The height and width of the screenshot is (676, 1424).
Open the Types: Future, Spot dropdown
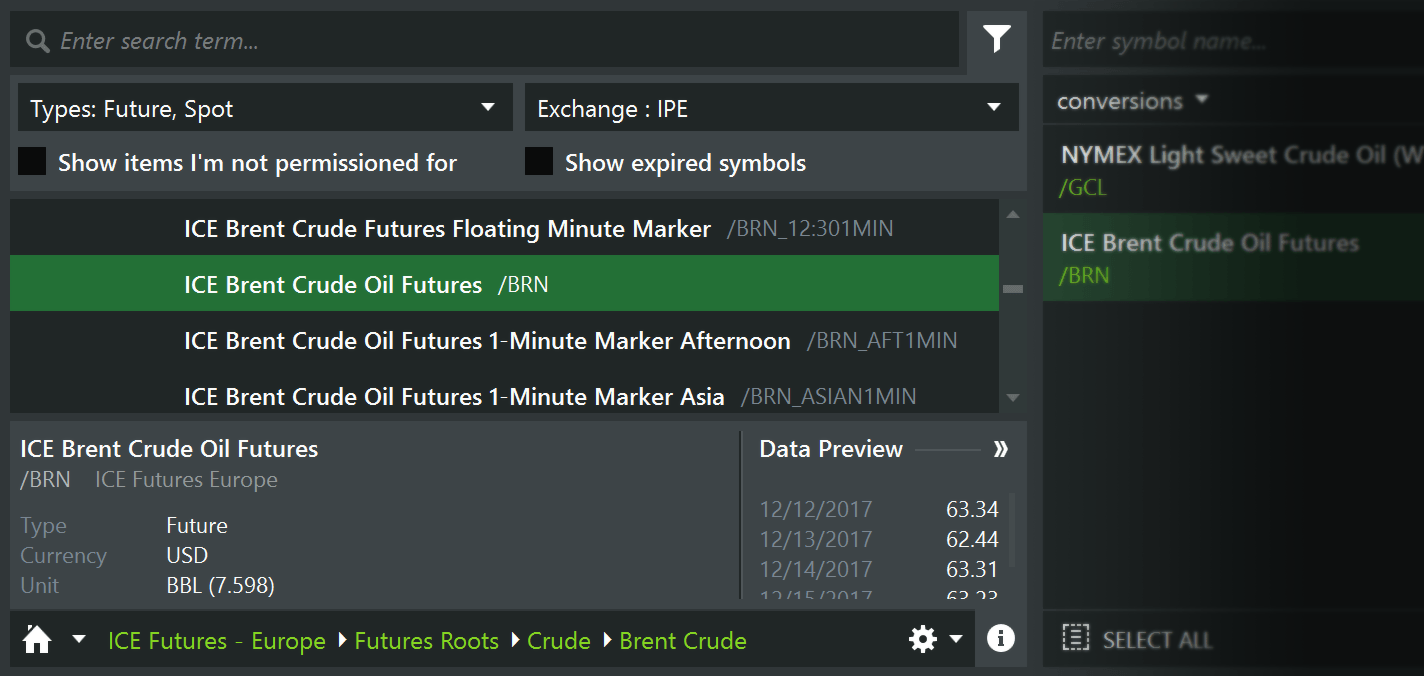click(x=265, y=108)
